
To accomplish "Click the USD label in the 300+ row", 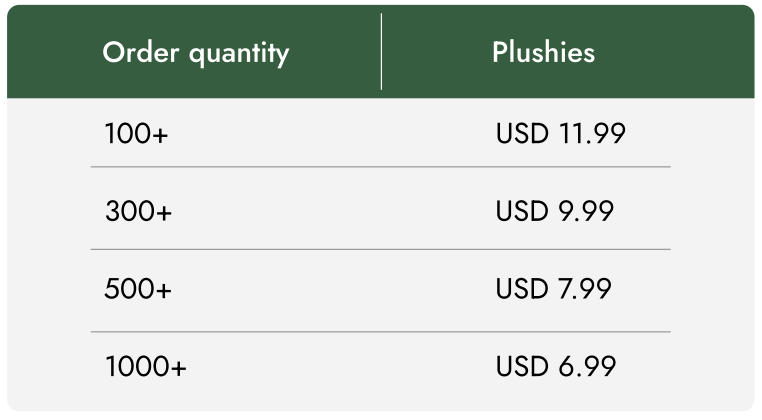I will pyautogui.click(x=521, y=211).
